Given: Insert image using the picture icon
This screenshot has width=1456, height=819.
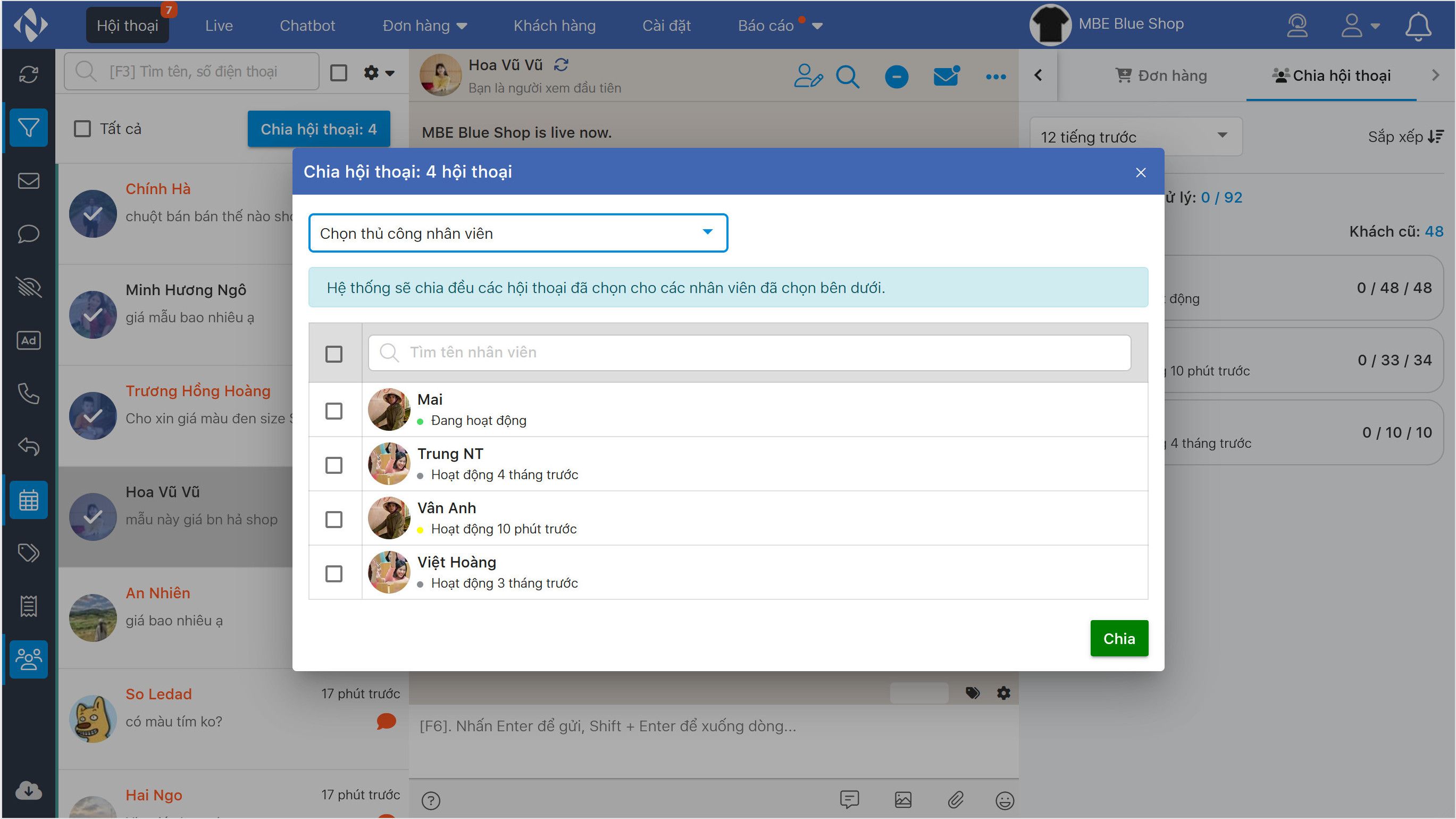Looking at the screenshot, I should [x=903, y=800].
